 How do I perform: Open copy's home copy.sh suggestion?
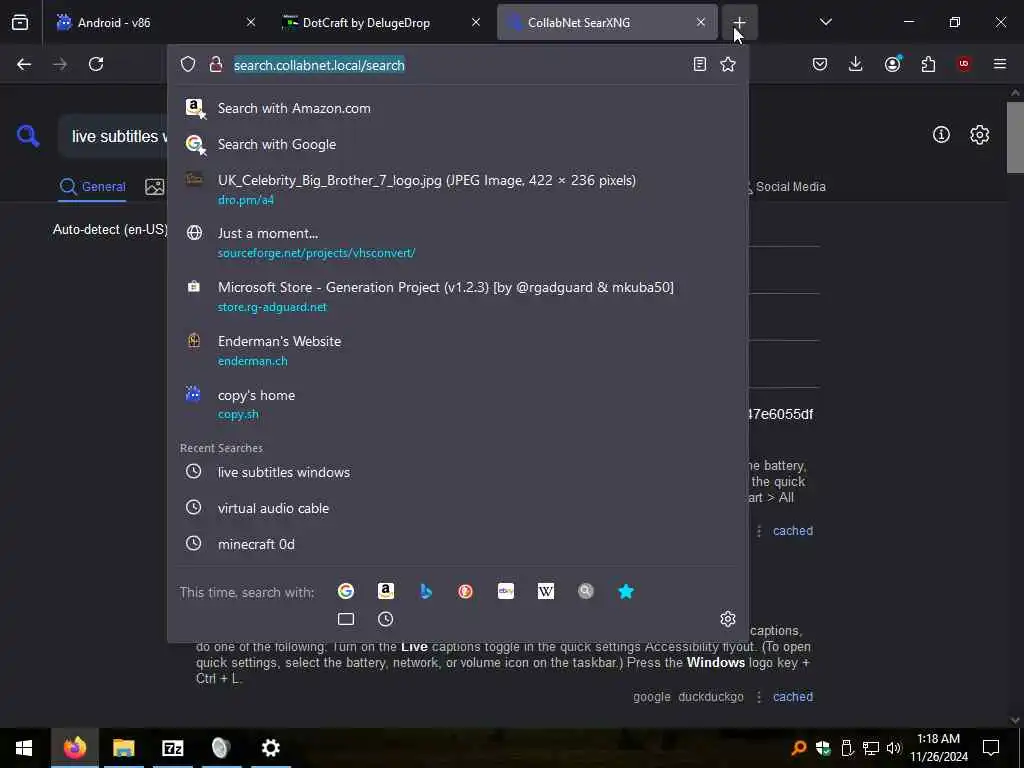458,404
